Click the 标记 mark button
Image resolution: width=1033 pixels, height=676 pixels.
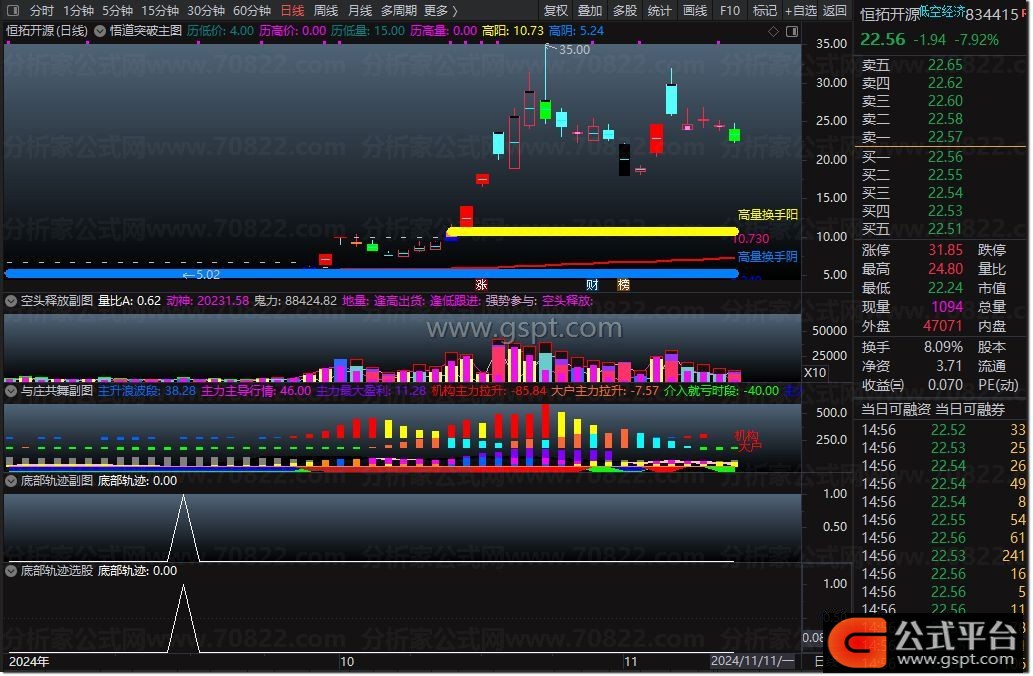(764, 11)
